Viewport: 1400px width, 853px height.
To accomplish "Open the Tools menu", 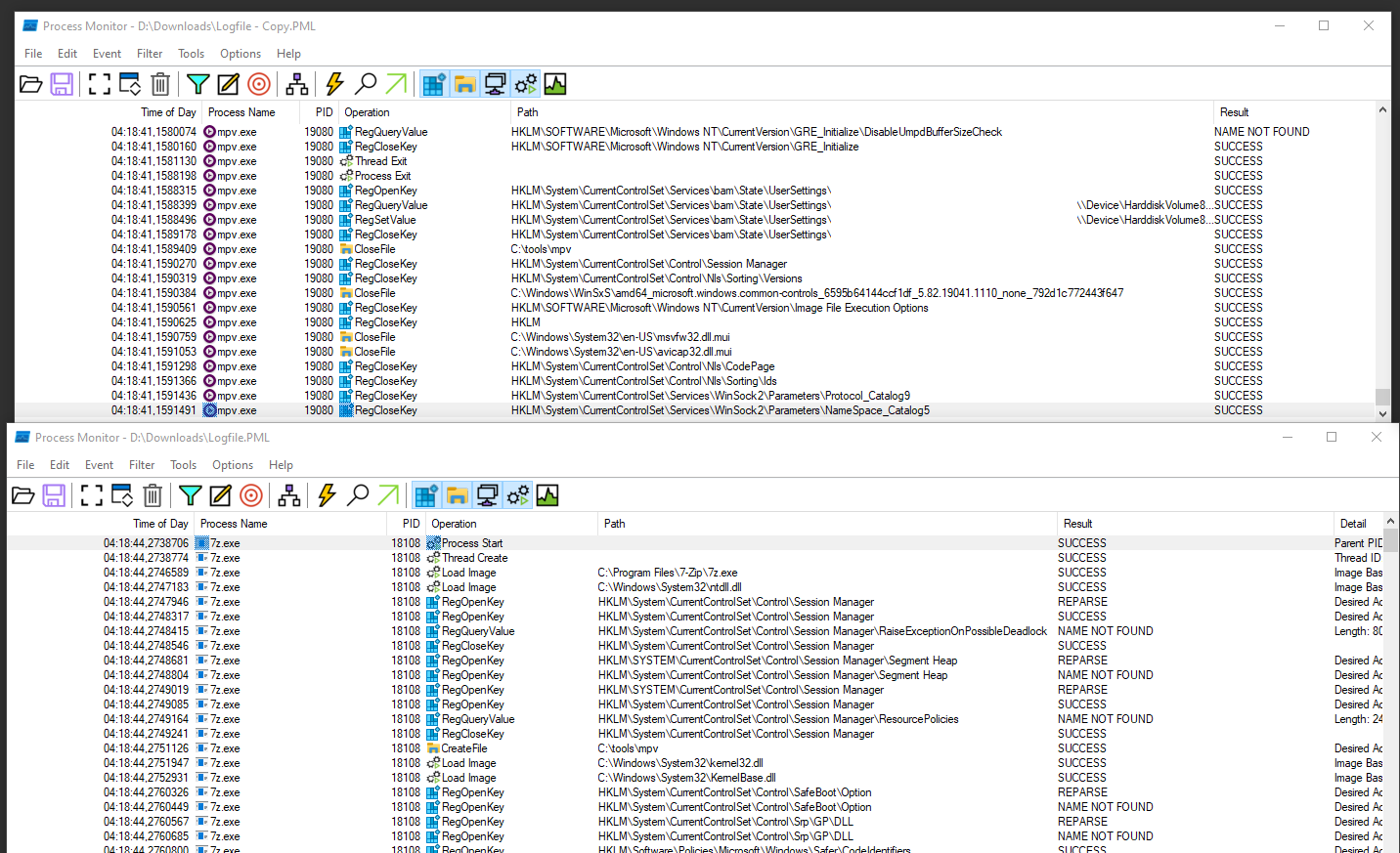I will [x=191, y=54].
